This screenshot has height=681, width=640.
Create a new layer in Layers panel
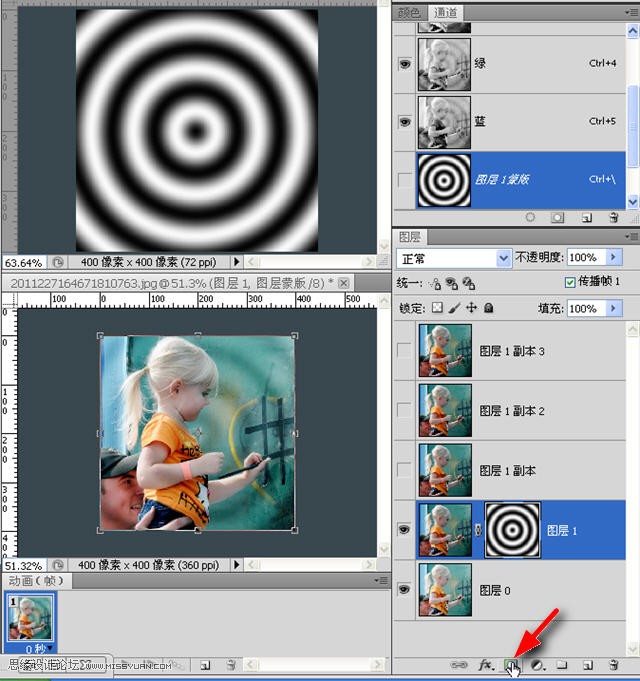click(x=588, y=664)
